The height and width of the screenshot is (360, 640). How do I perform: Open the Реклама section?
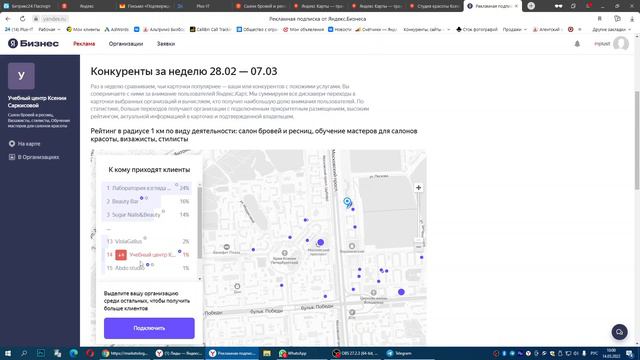(x=84, y=44)
